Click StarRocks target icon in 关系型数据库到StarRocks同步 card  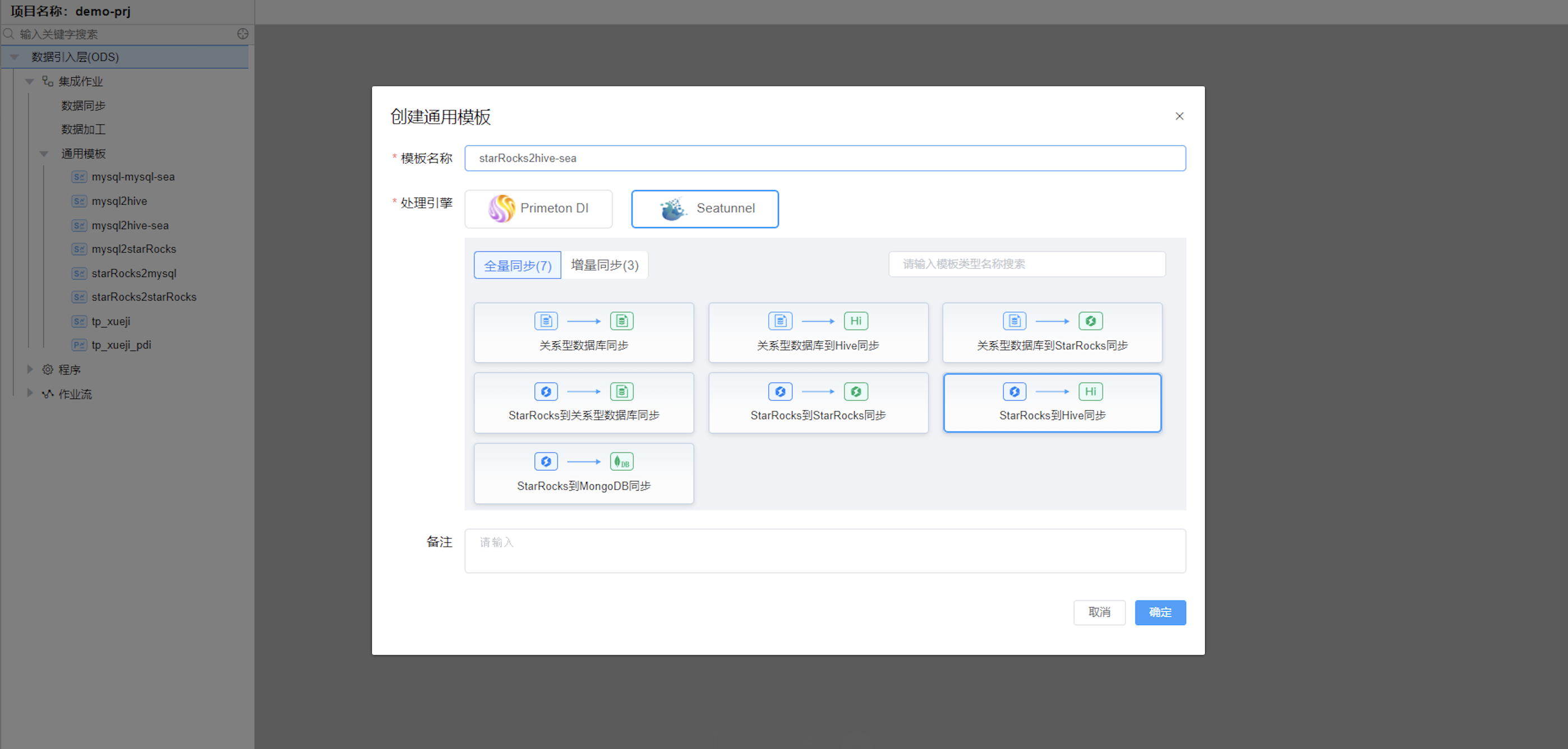(x=1090, y=321)
